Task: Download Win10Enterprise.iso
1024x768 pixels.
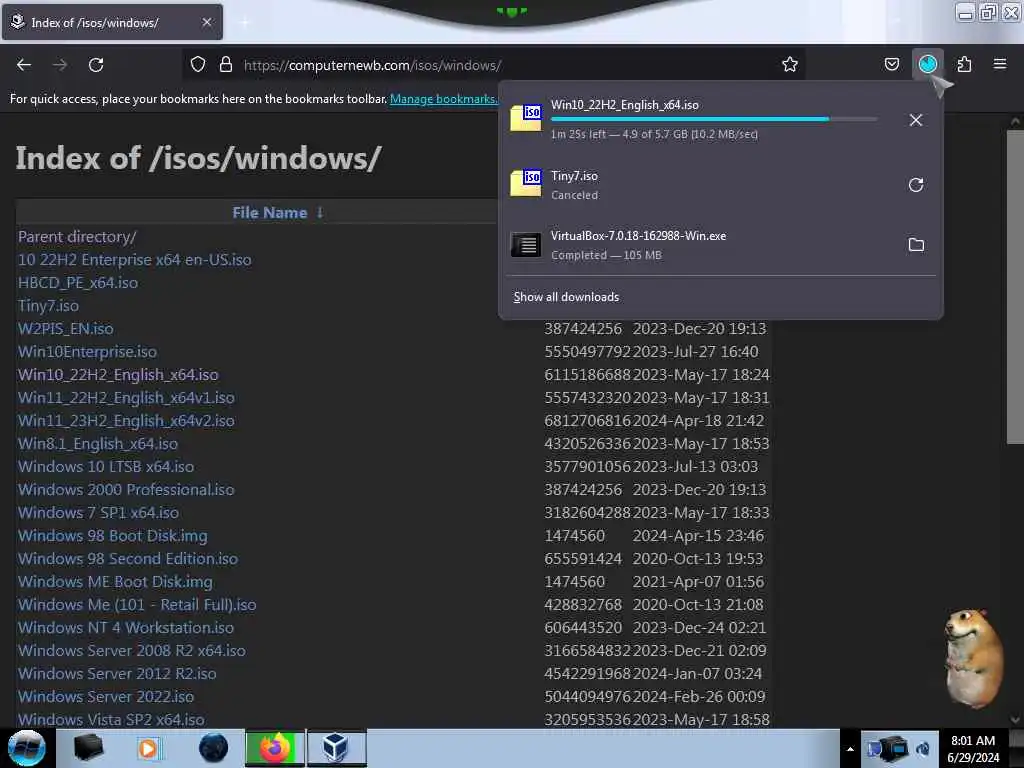Action: (88, 351)
